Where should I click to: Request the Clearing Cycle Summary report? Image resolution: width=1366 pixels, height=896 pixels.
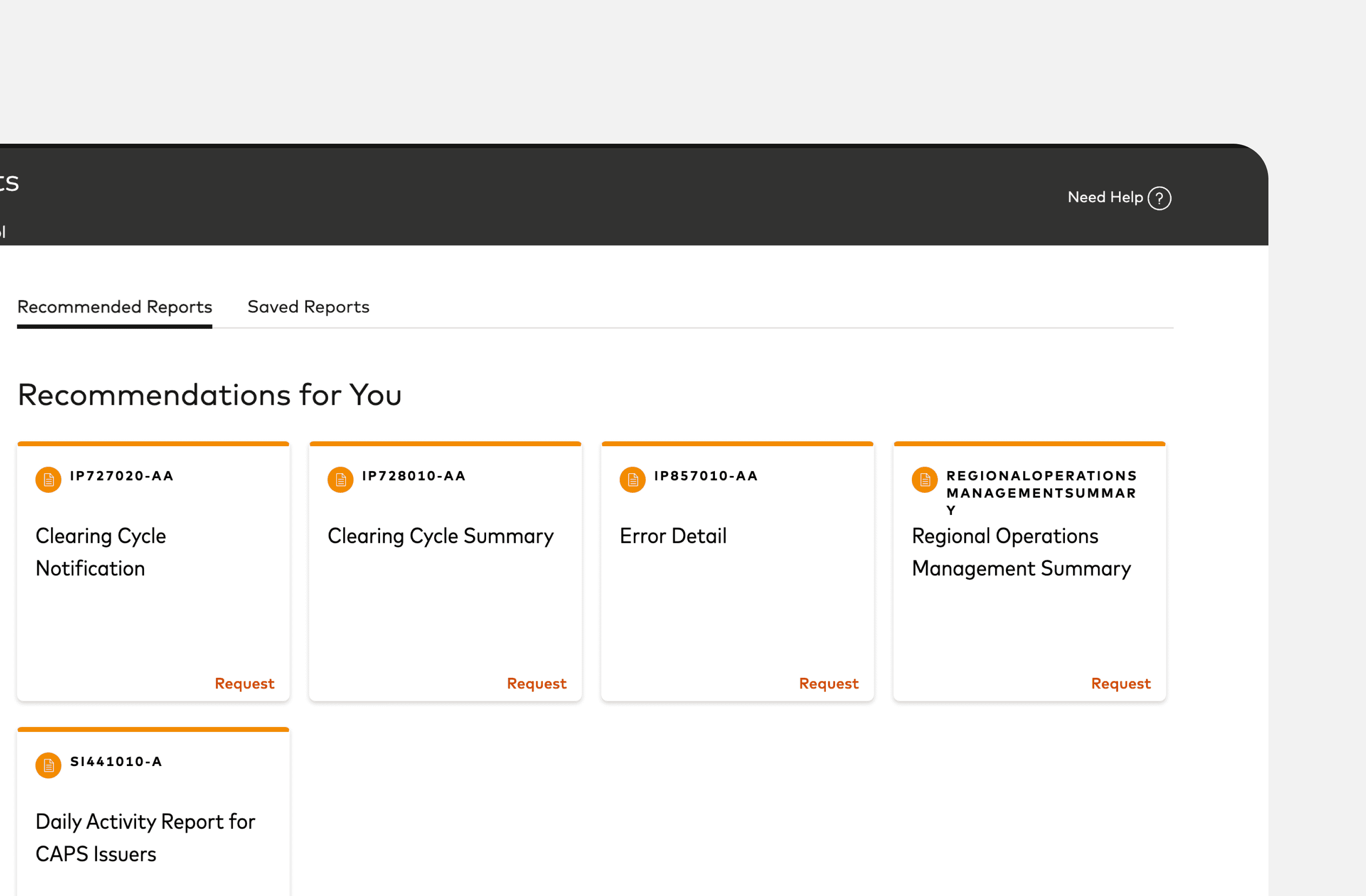coord(537,684)
